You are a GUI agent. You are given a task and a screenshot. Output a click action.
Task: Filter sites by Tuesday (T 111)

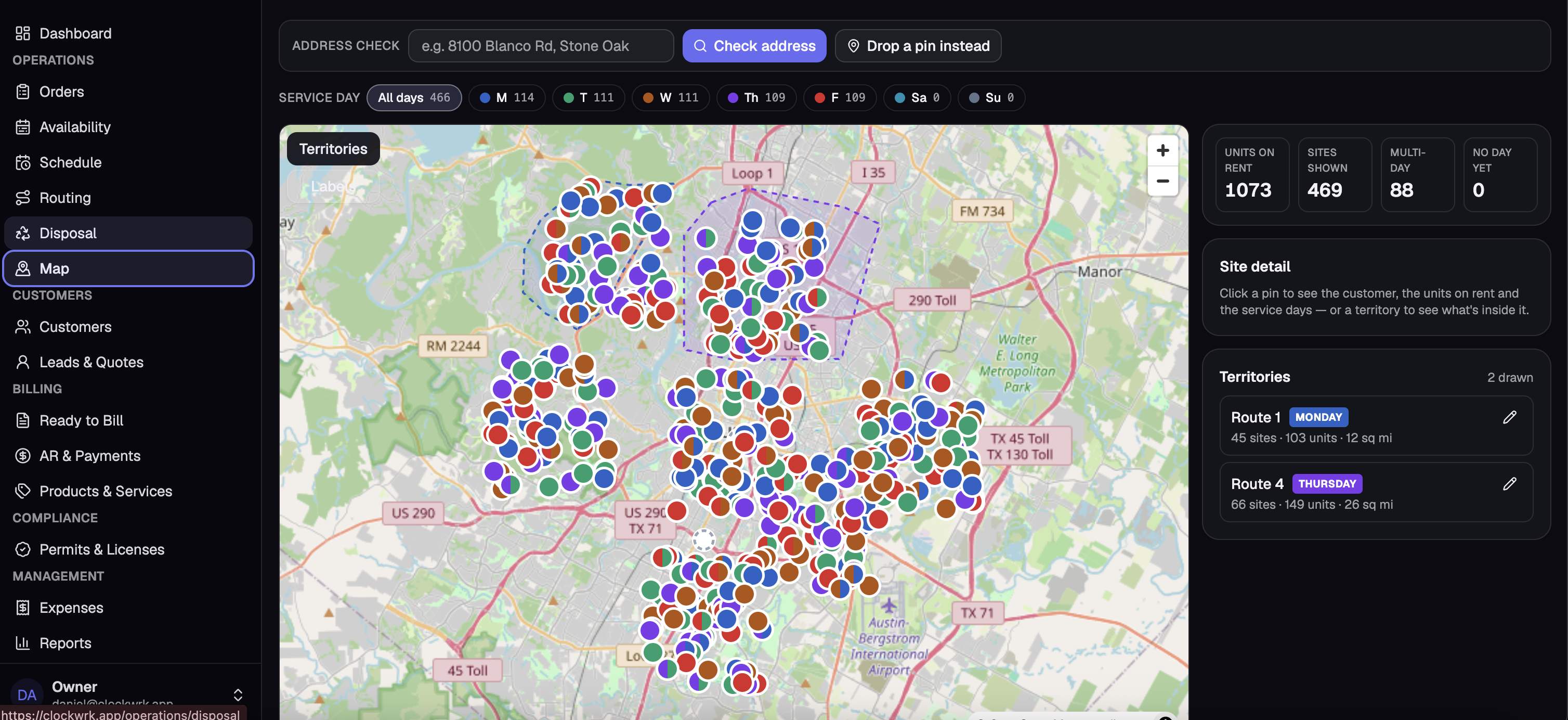tap(588, 98)
